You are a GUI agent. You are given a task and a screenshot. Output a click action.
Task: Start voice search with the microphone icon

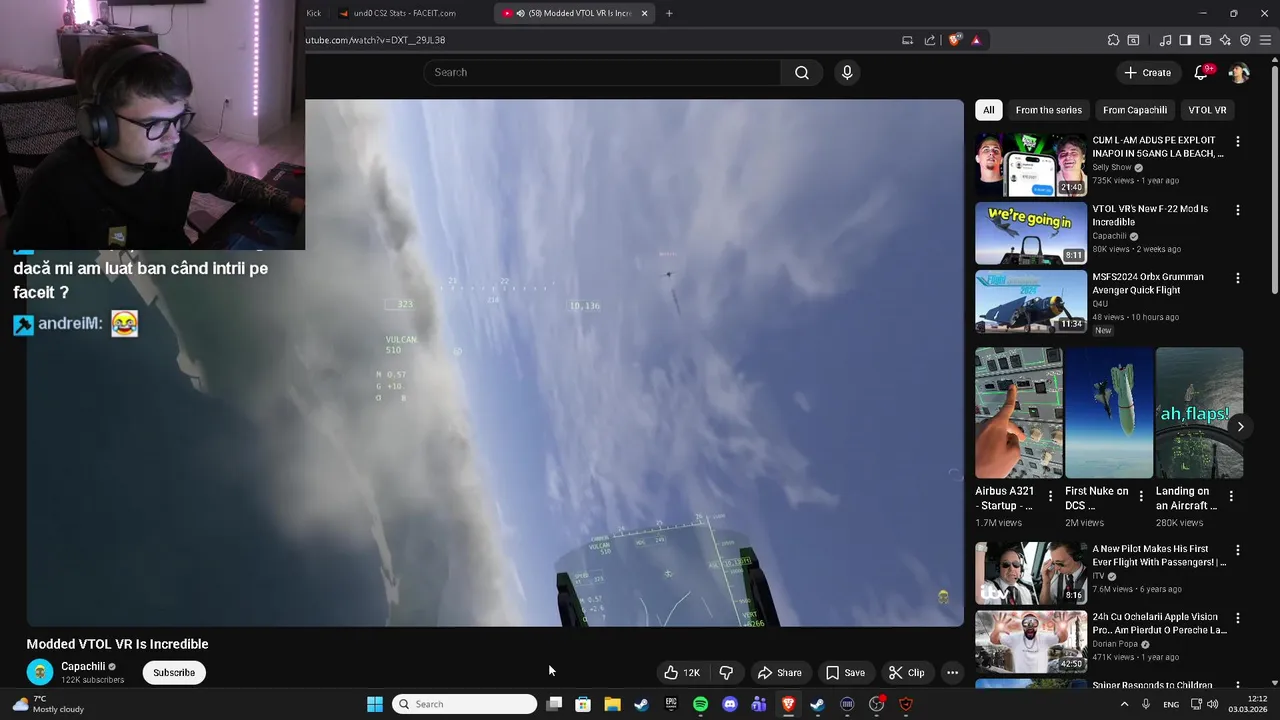click(847, 72)
